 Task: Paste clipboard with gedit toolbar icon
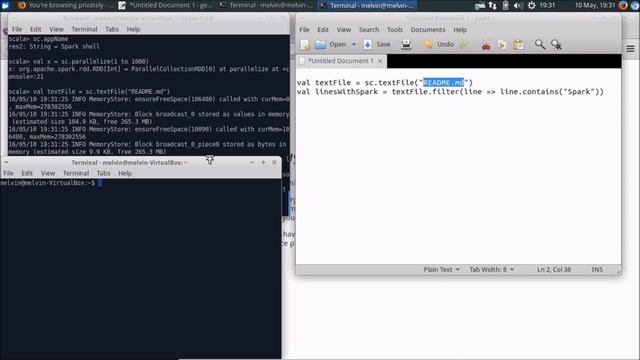tap(518, 44)
